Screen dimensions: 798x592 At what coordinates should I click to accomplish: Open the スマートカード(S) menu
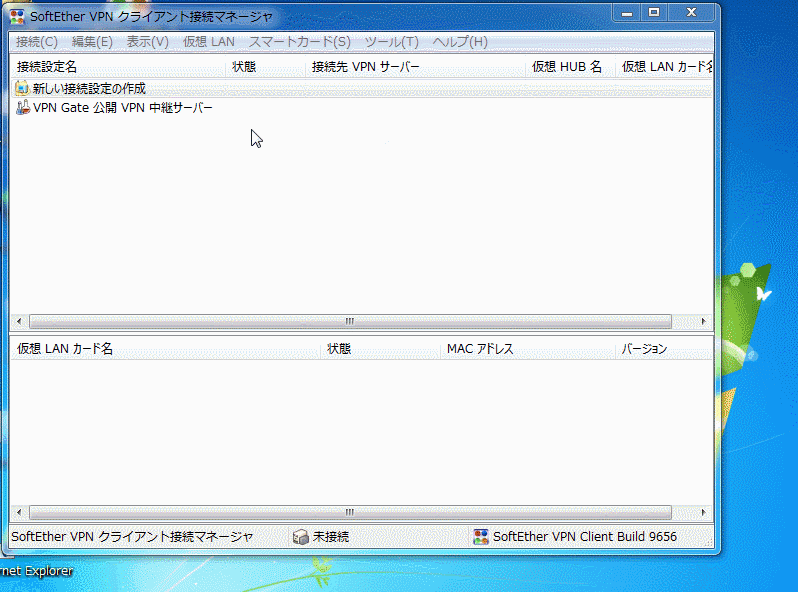(x=300, y=42)
